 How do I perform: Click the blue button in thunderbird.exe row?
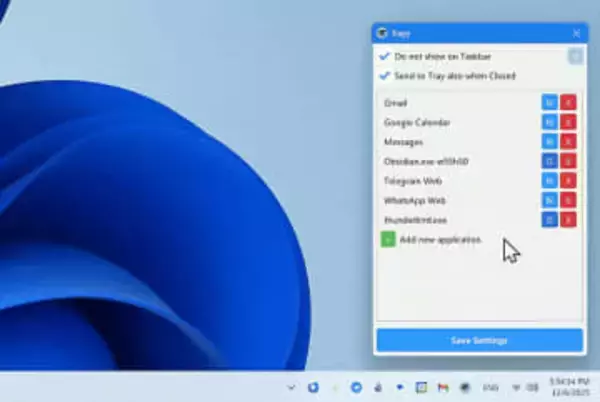[549, 220]
